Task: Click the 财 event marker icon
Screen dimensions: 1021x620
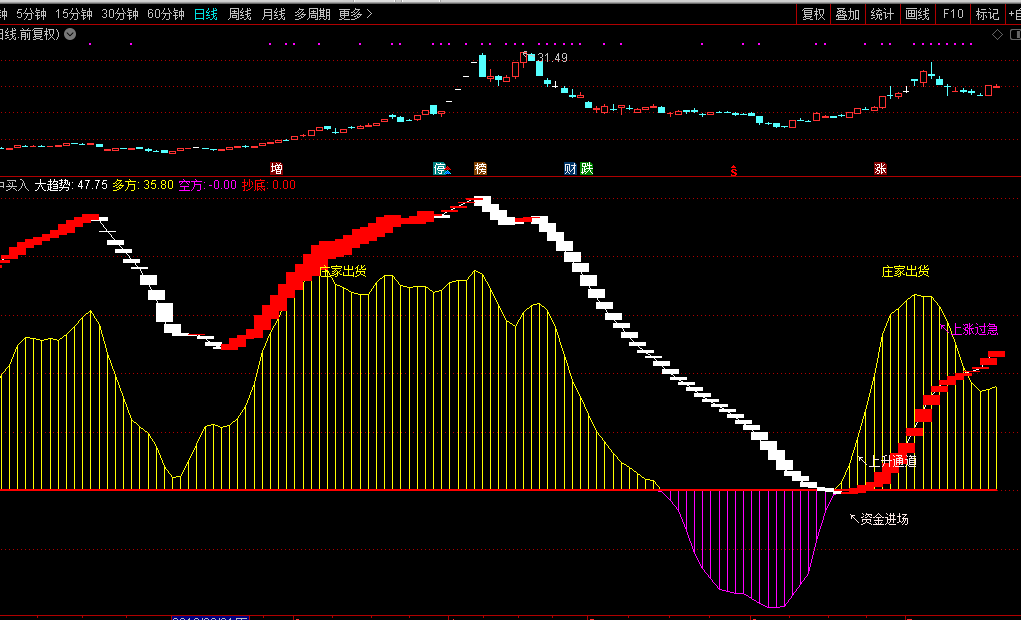Action: click(570, 169)
